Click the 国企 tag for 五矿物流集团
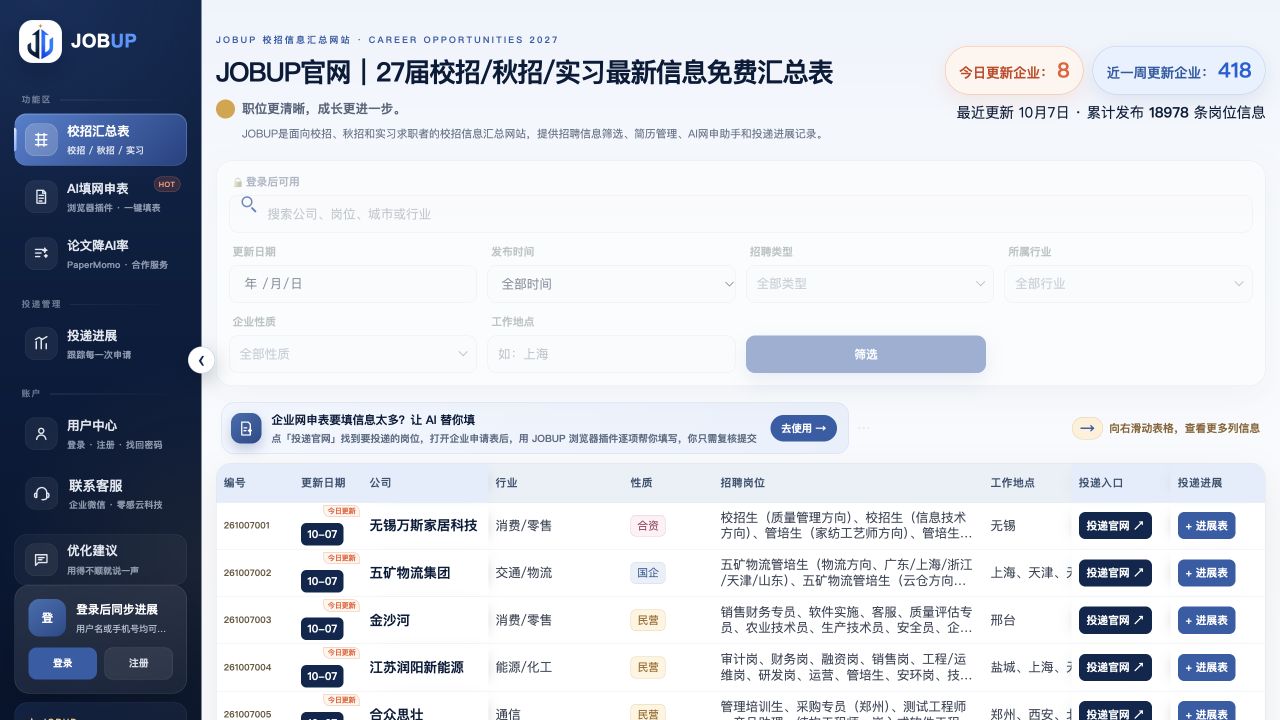 648,573
